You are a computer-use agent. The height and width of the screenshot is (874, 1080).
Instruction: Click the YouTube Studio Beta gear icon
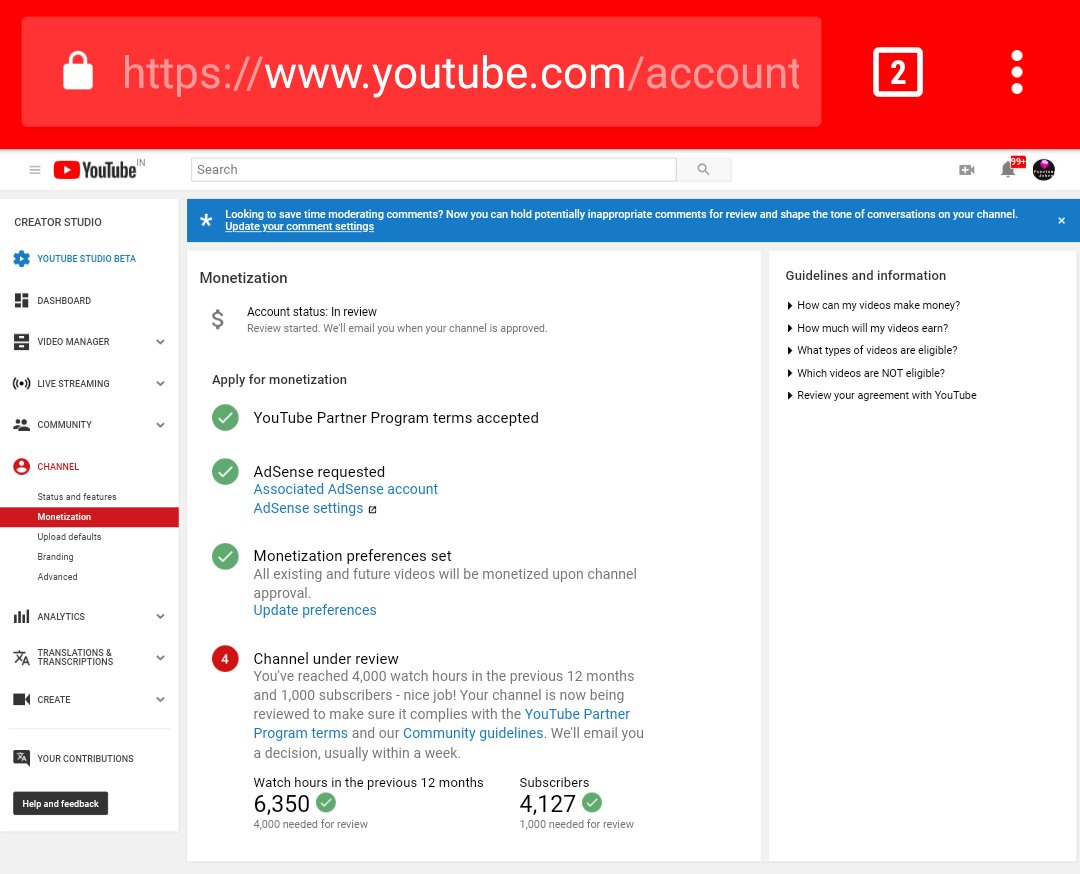pyautogui.click(x=21, y=258)
